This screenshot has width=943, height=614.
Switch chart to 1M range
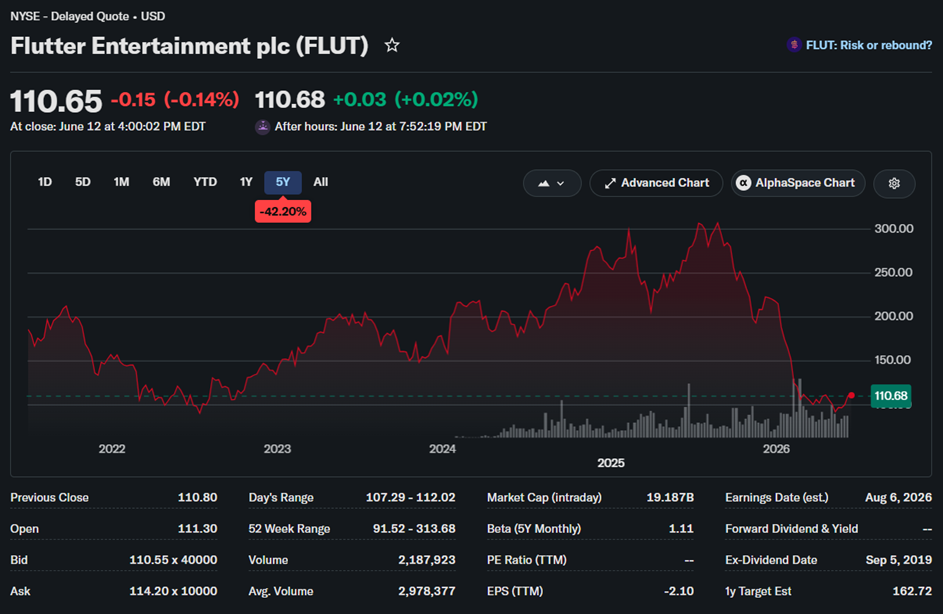coord(121,182)
